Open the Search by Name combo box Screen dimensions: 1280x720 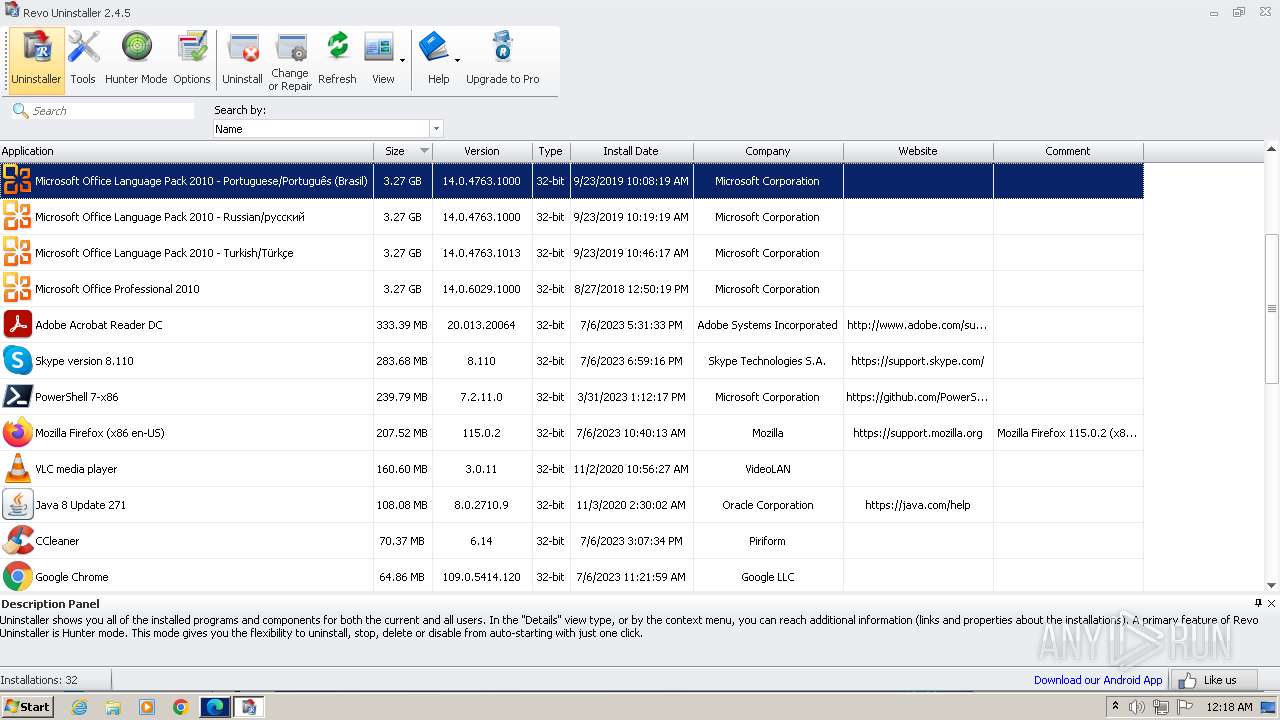coord(328,129)
